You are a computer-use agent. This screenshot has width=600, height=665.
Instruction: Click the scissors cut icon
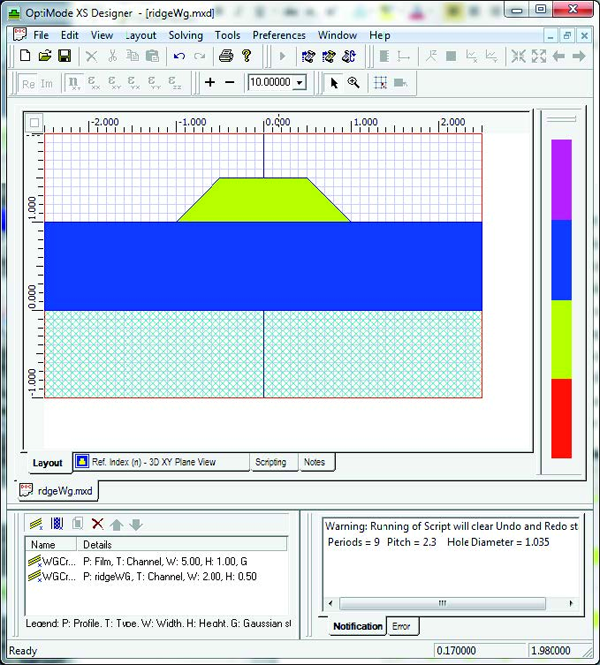pos(112,56)
